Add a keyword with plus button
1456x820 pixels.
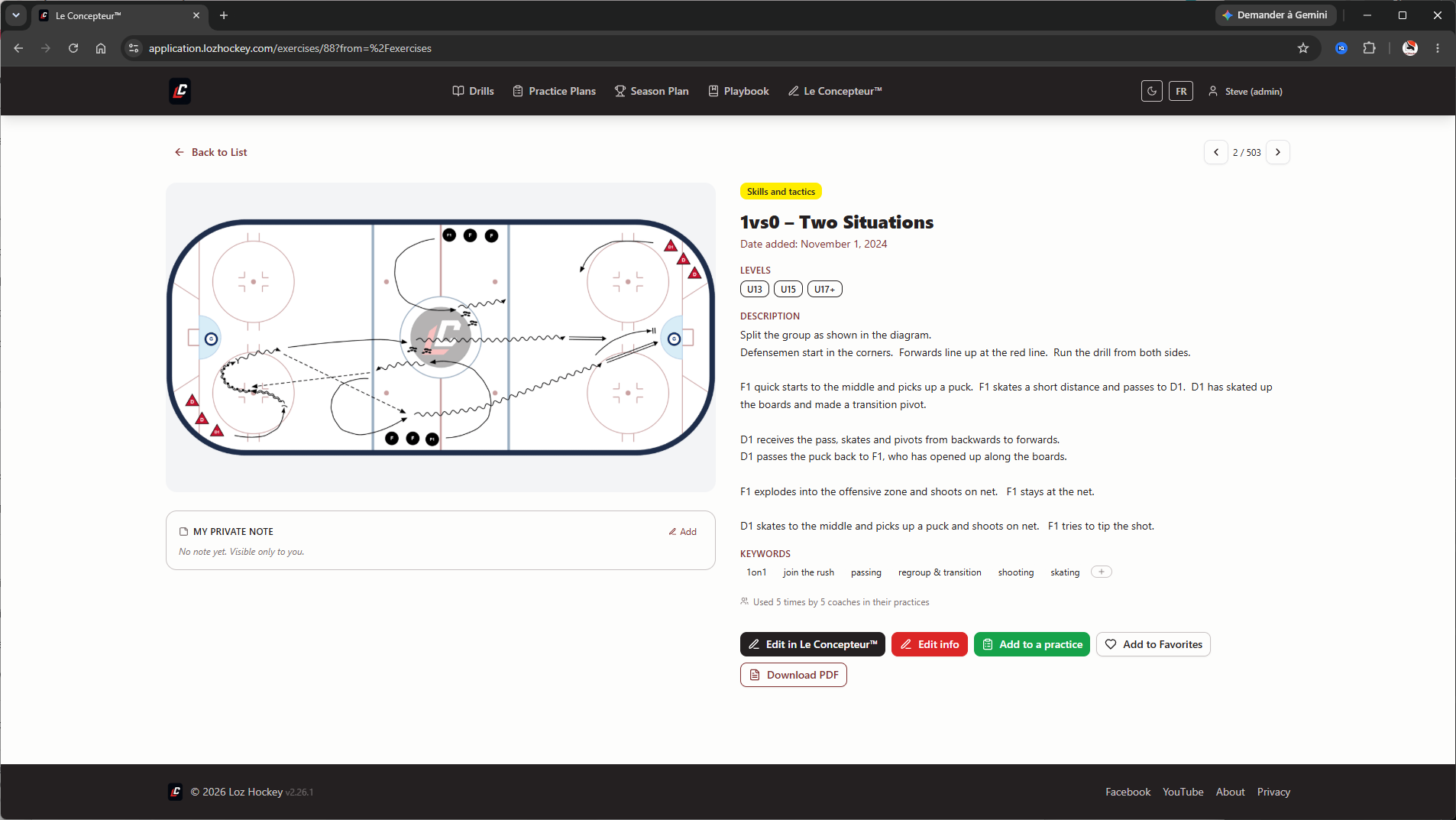point(1102,572)
